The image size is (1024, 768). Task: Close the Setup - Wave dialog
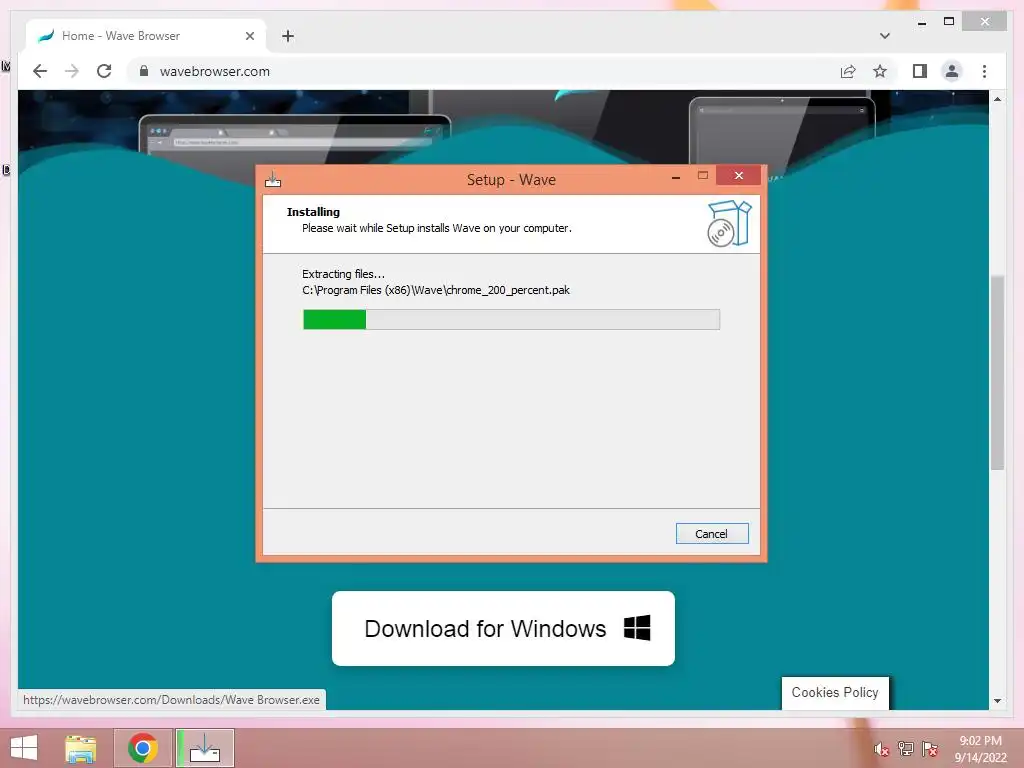739,175
